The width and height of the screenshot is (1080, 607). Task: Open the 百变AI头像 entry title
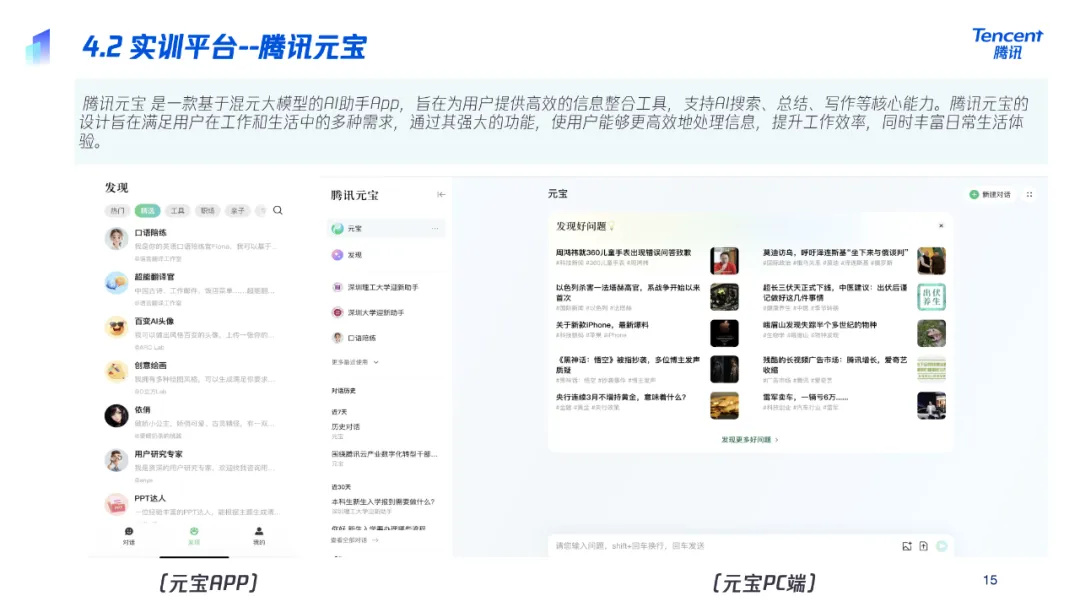(x=154, y=321)
